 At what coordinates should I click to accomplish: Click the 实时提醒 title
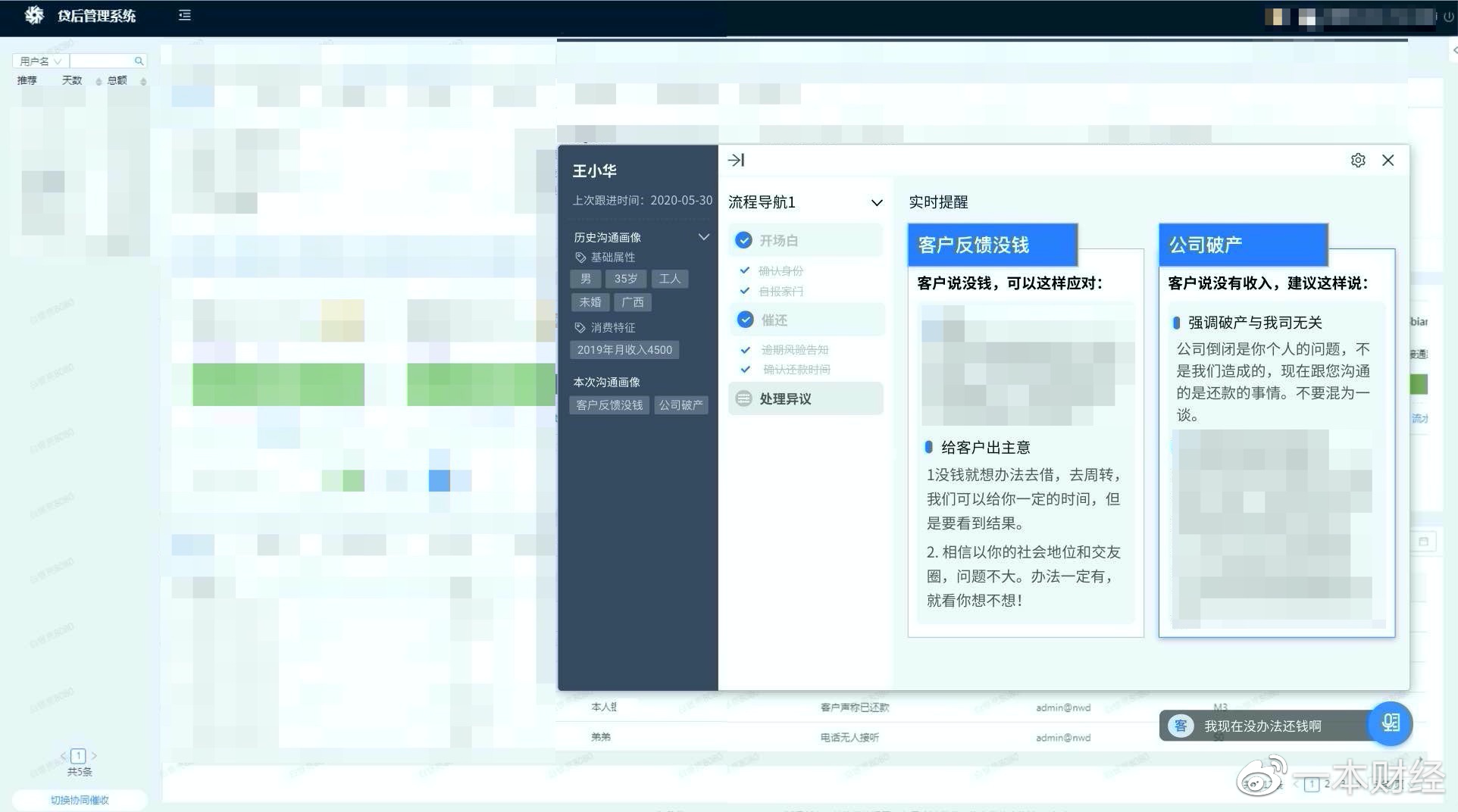click(x=938, y=202)
